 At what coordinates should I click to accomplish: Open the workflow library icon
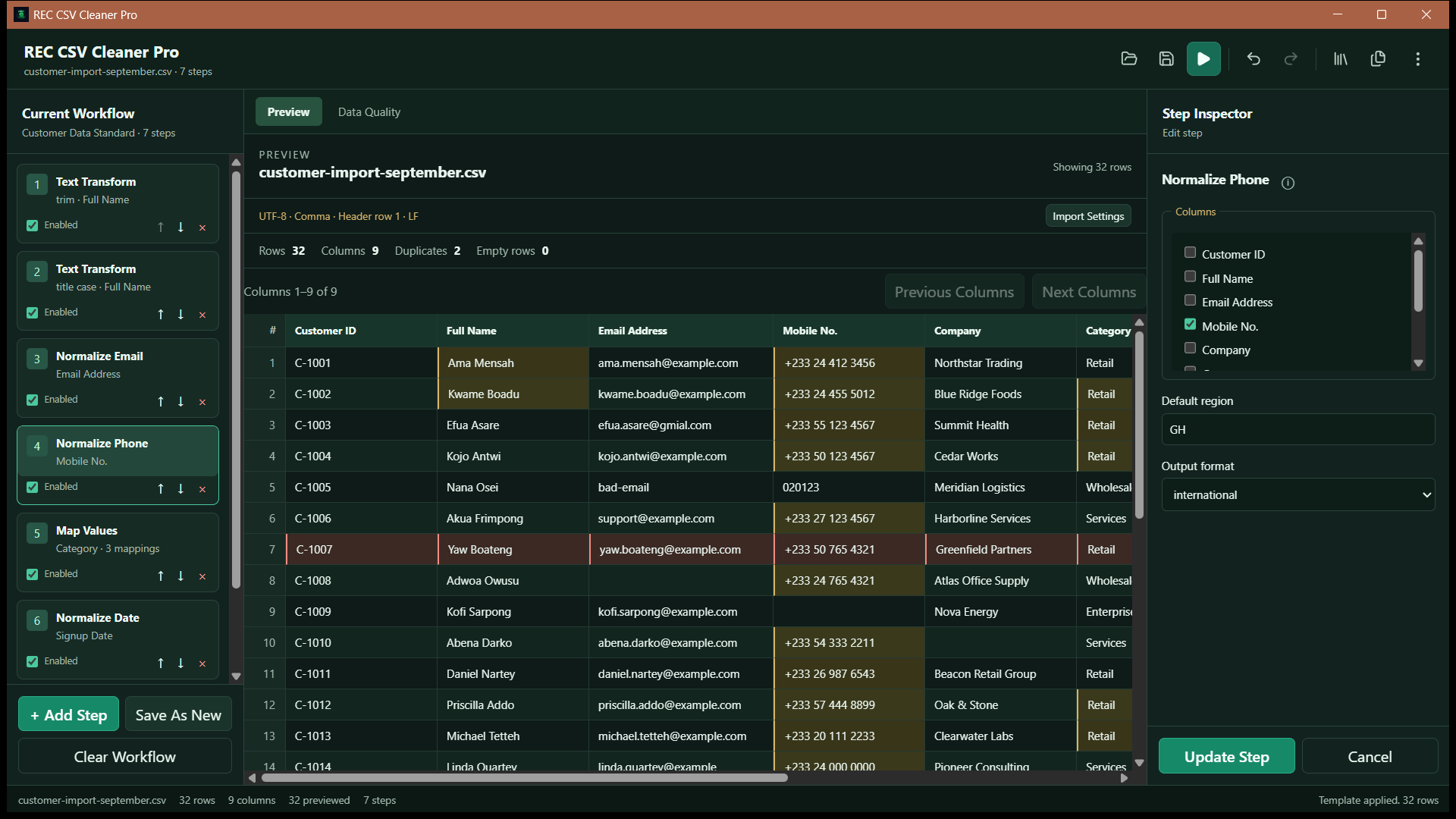(x=1341, y=59)
